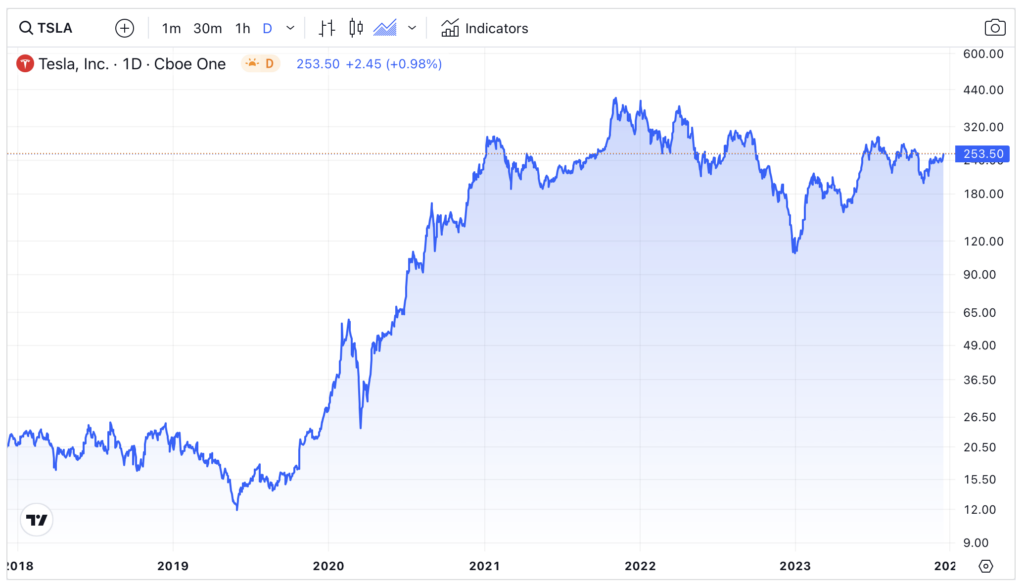Click the Tesla logo icon
Image resolution: width=1024 pixels, height=584 pixels.
pyautogui.click(x=25, y=64)
